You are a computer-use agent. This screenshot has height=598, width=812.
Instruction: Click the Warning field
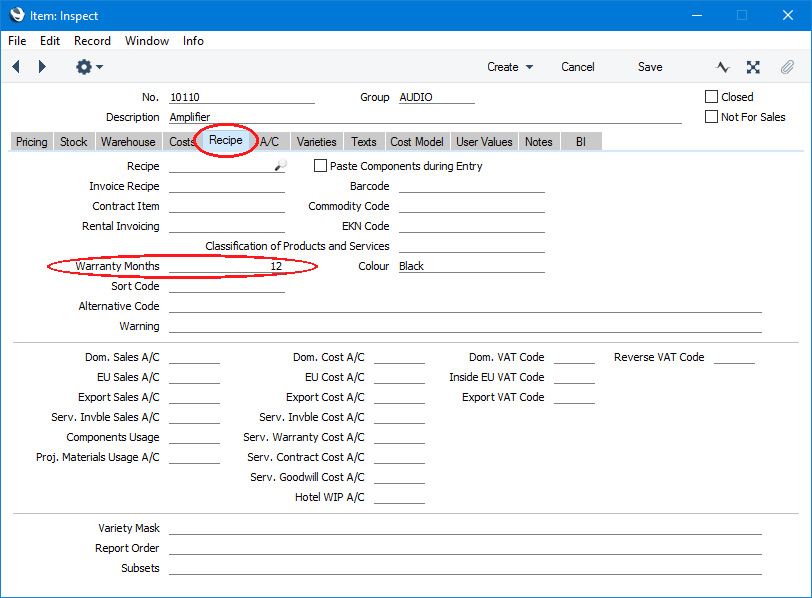pyautogui.click(x=465, y=326)
